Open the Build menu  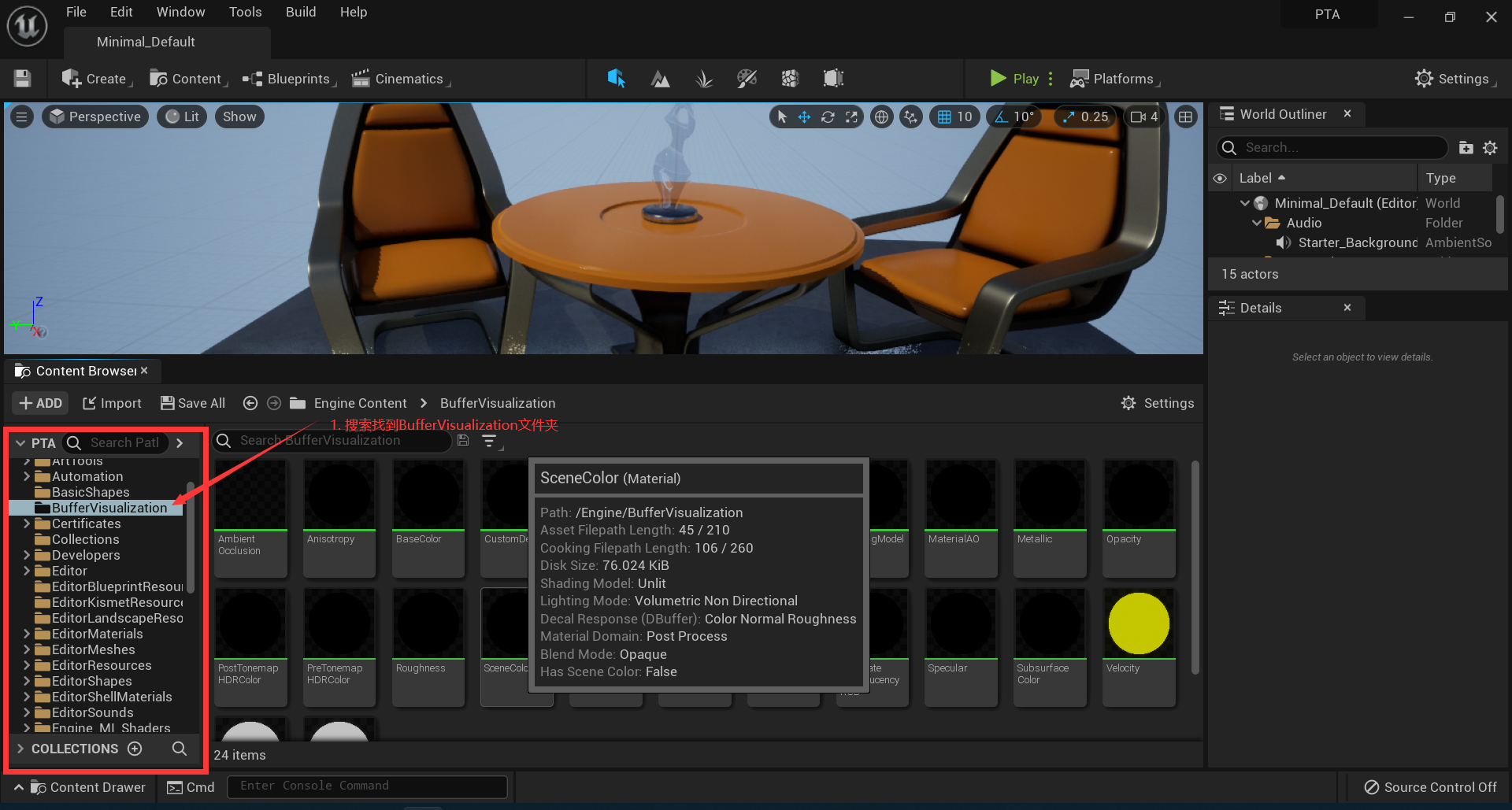point(300,12)
